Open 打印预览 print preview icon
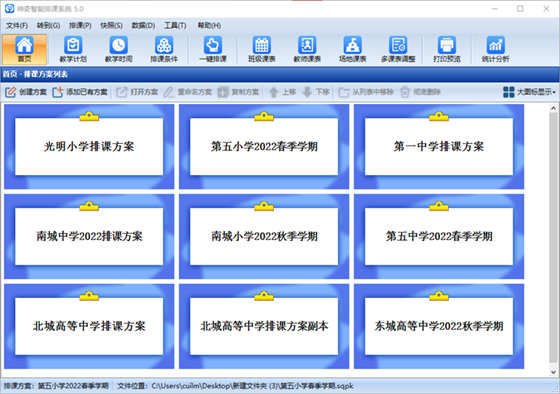 pos(447,49)
